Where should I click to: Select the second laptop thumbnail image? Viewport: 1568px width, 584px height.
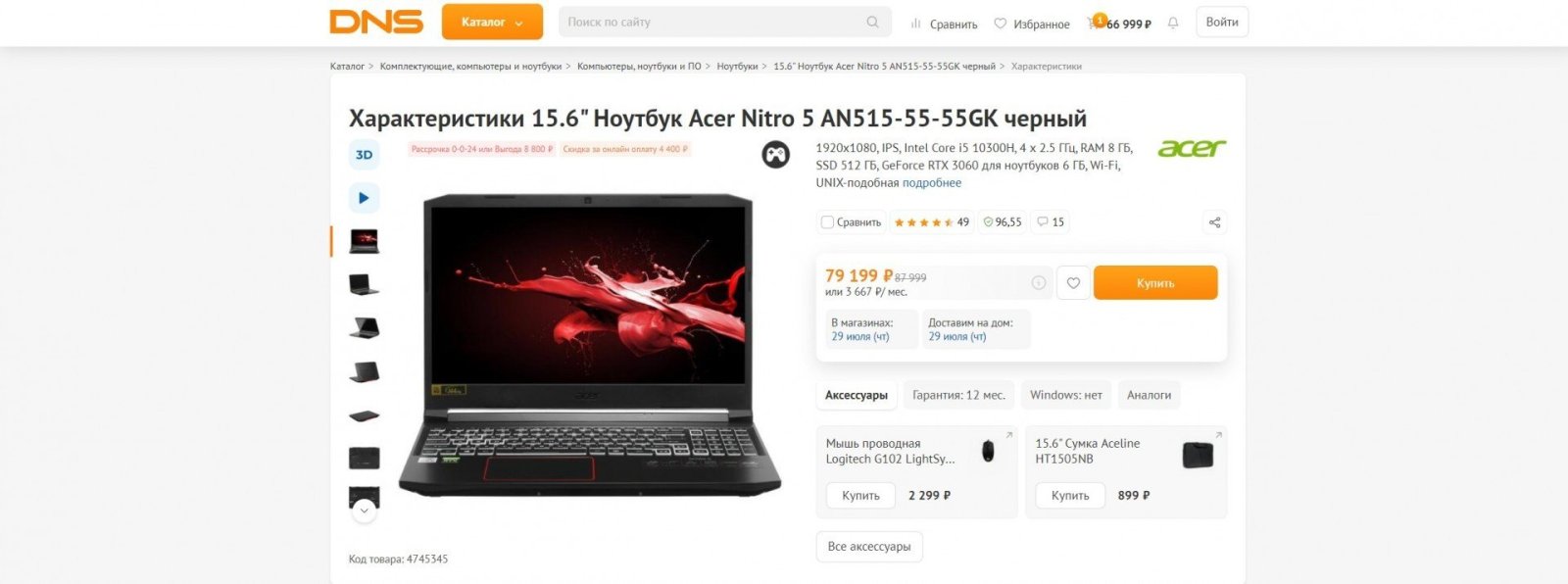[x=364, y=284]
